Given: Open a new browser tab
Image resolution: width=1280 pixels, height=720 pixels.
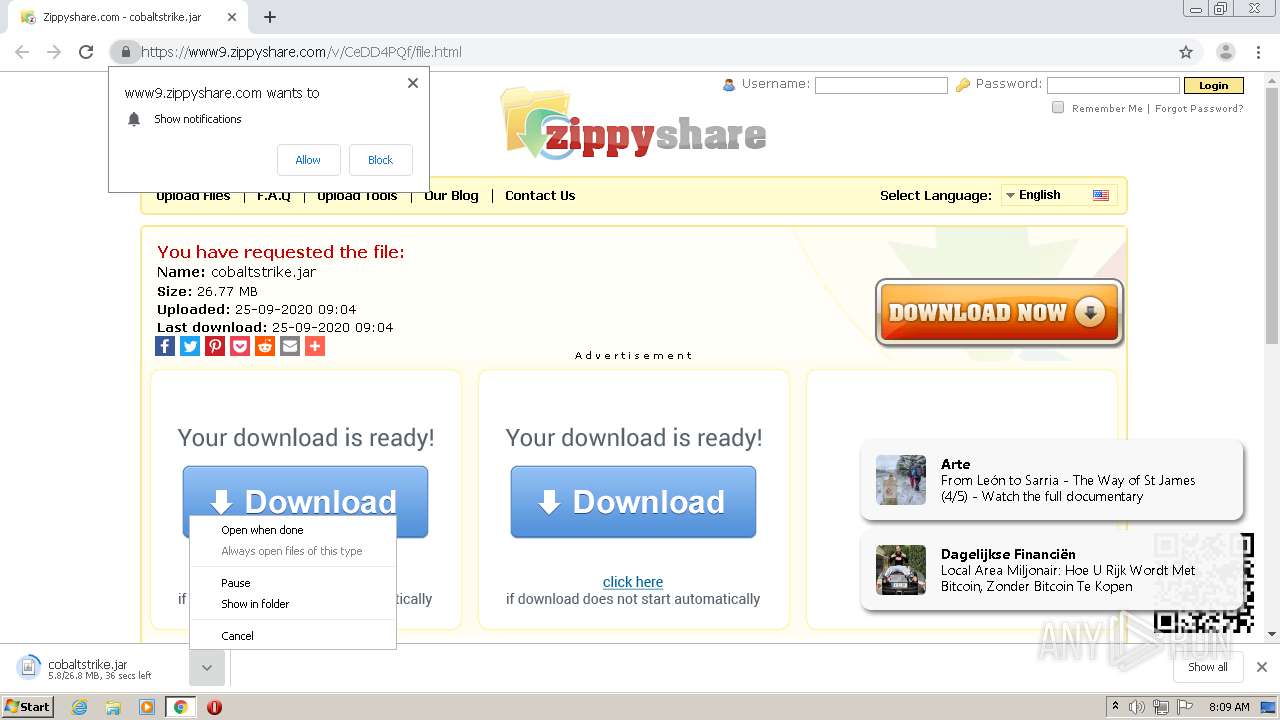Looking at the screenshot, I should tap(270, 17).
